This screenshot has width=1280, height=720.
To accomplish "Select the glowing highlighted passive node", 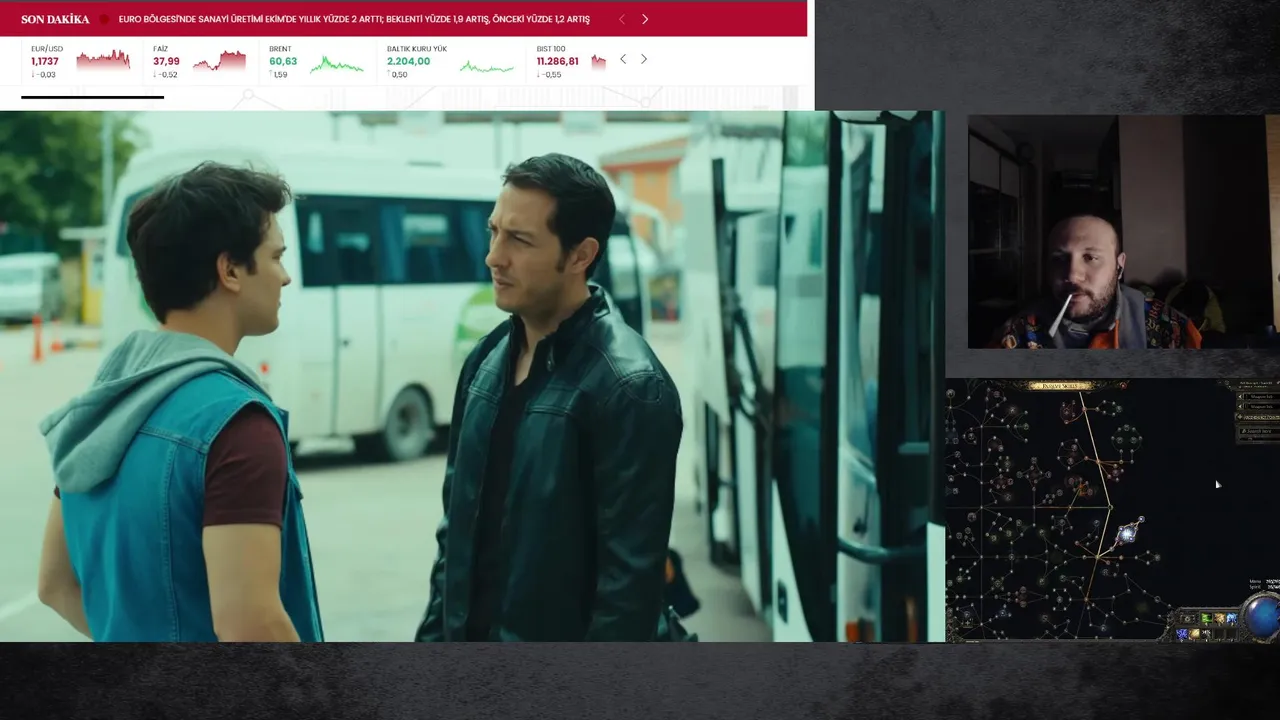I will click(1128, 533).
